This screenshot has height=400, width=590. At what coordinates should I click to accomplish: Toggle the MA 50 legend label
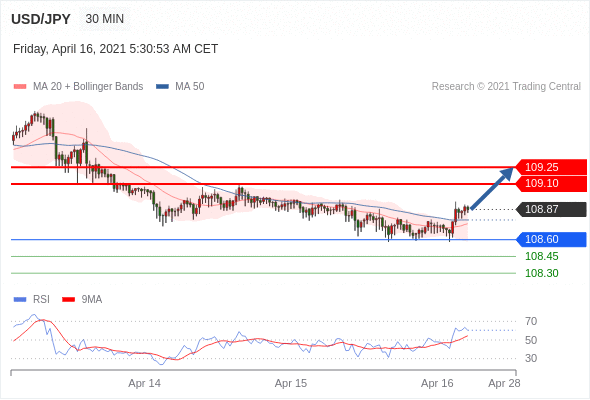190,87
